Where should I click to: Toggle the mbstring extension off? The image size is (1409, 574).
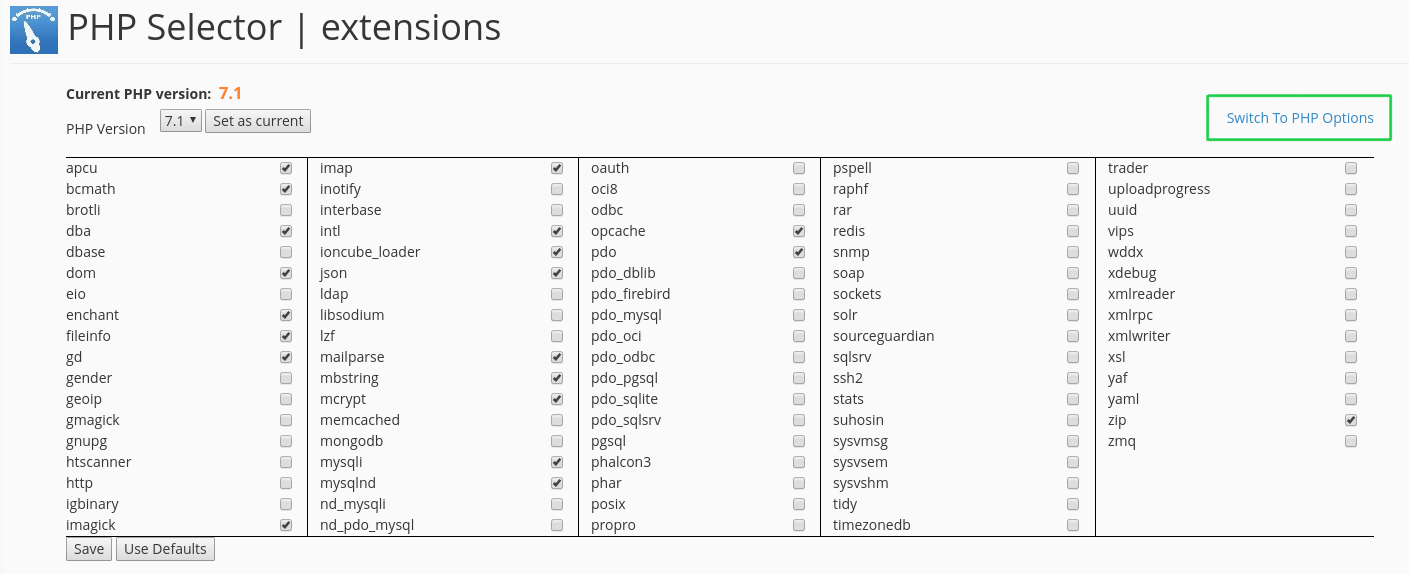[x=557, y=378]
